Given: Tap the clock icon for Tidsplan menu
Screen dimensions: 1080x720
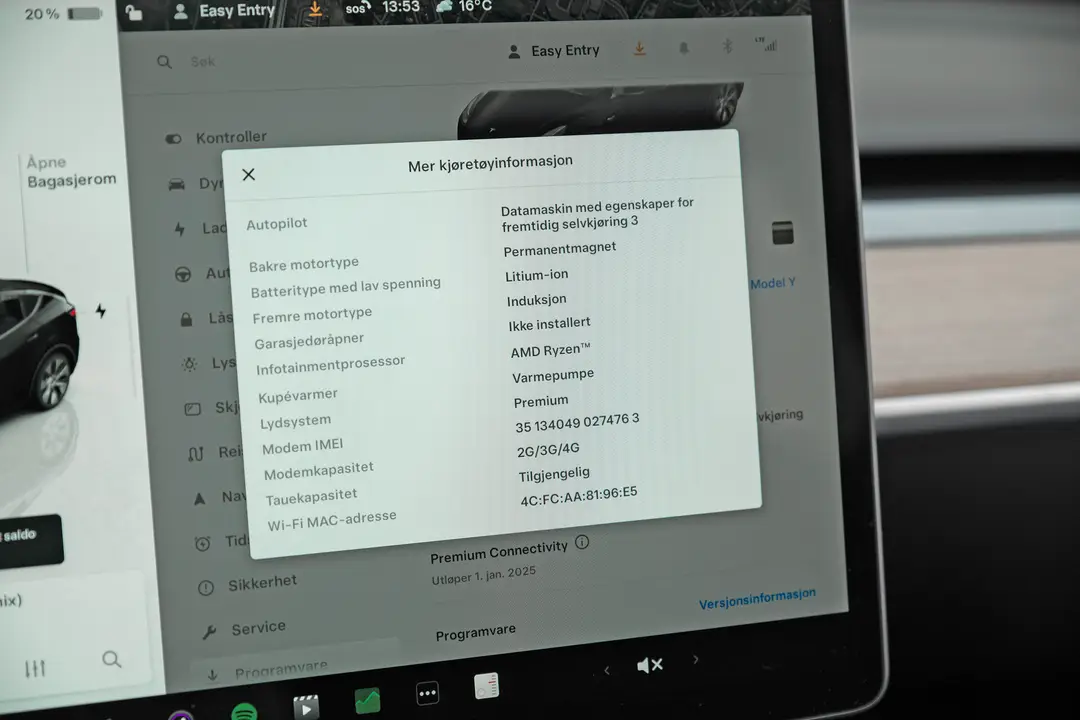Looking at the screenshot, I should 202,543.
